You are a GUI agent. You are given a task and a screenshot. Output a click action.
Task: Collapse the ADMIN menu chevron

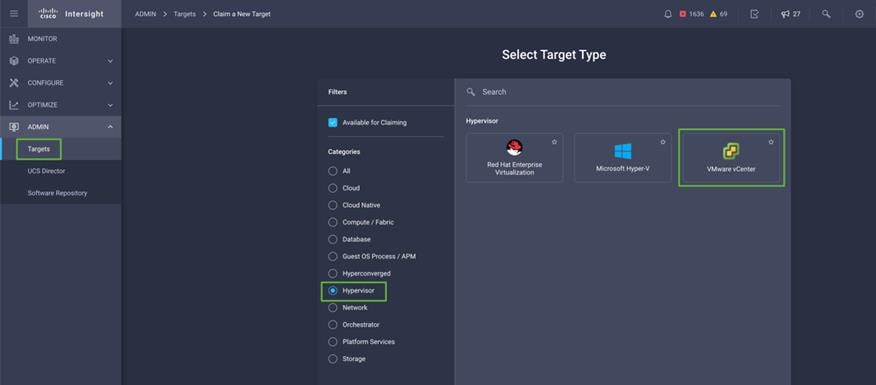point(110,127)
